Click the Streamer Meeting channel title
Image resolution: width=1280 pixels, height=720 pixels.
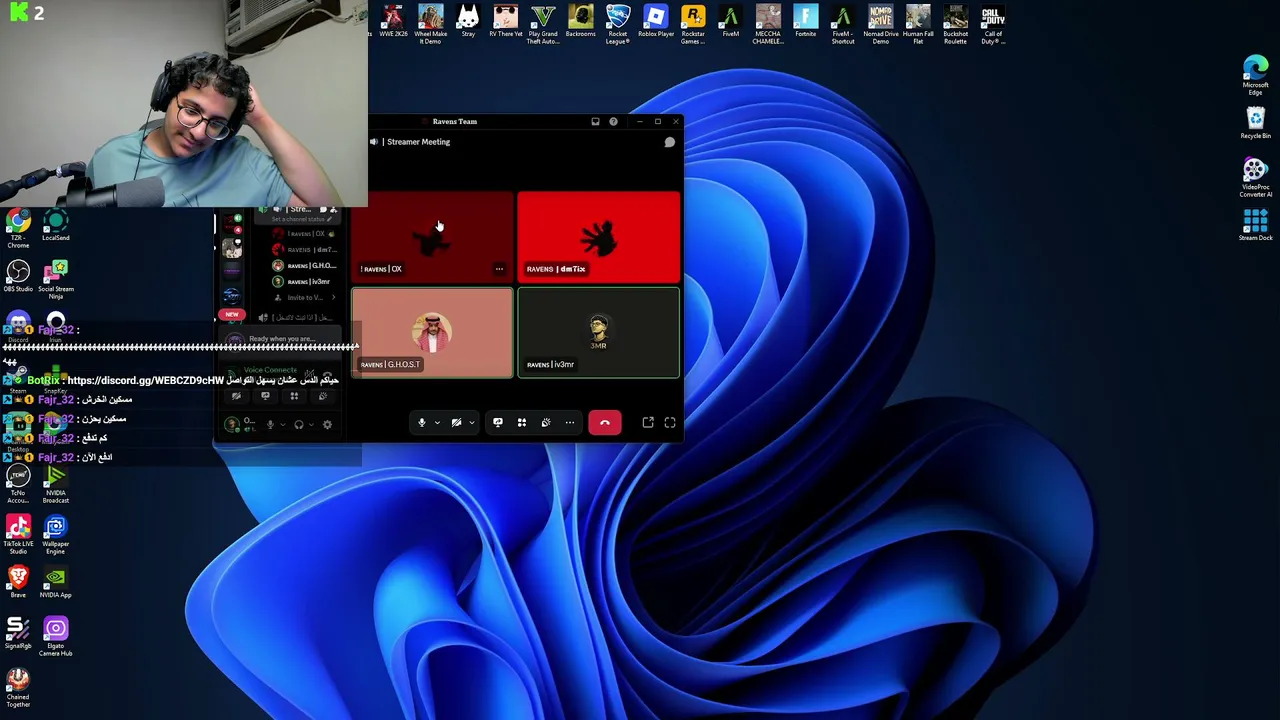[x=418, y=142]
